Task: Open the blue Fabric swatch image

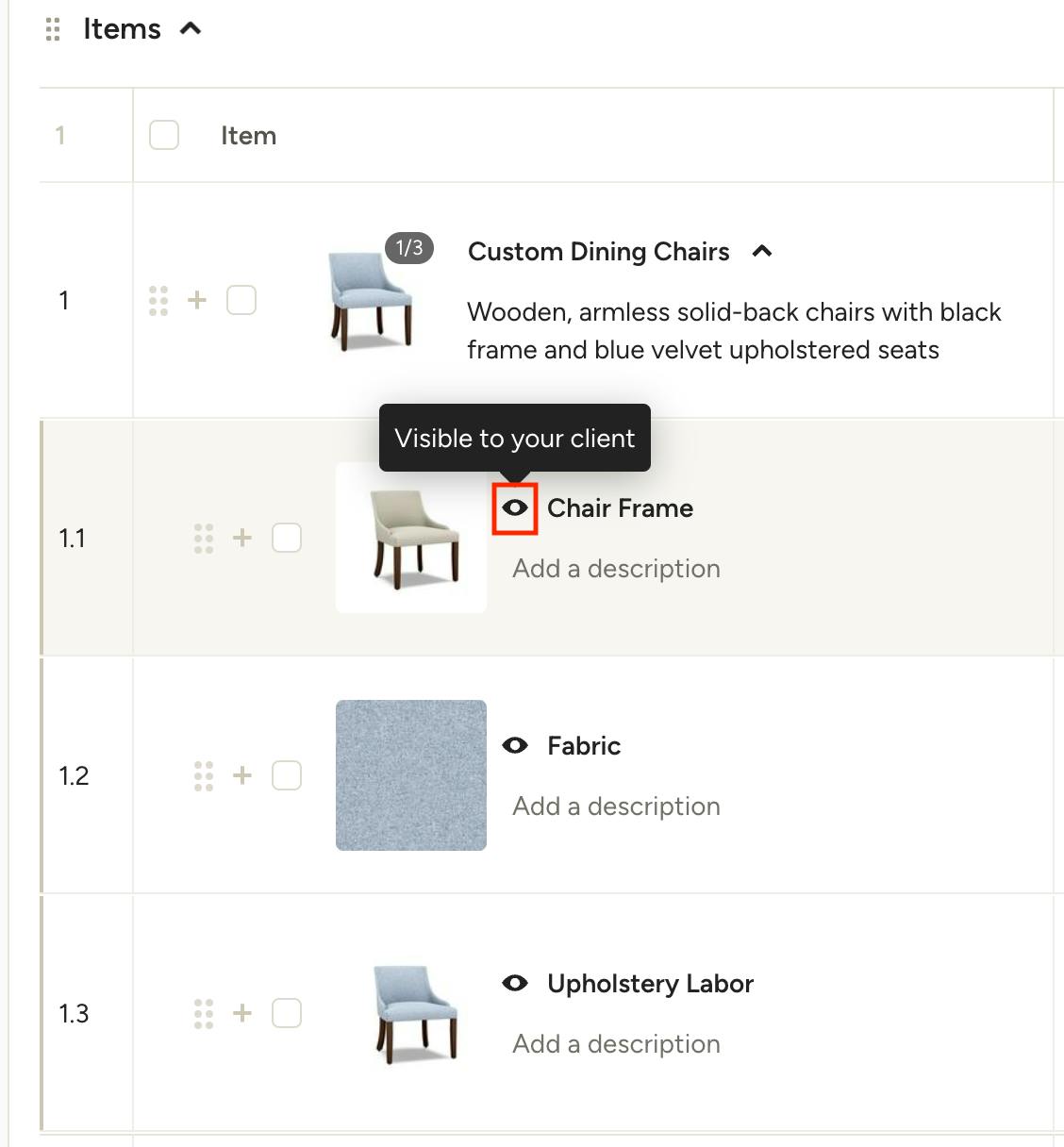Action: [x=411, y=775]
